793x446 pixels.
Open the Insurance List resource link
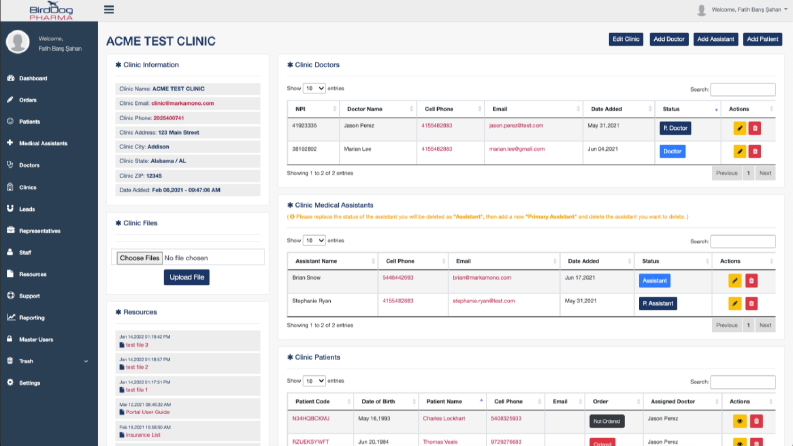coord(143,435)
